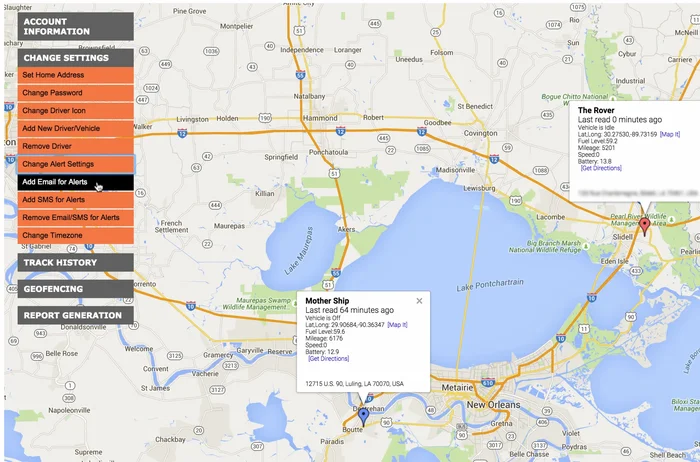
Task: Choose Add SMS for Alerts
Action: click(x=75, y=200)
